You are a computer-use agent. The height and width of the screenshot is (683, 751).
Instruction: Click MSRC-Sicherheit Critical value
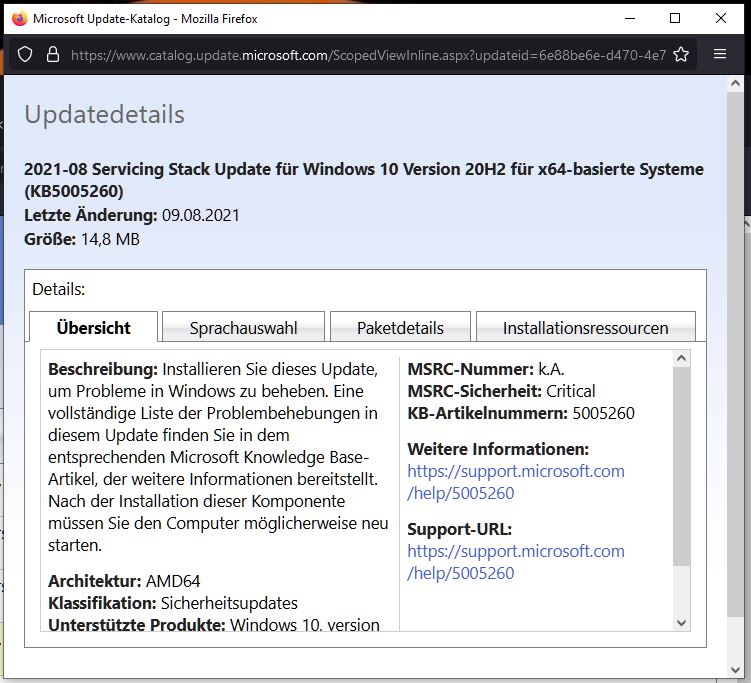pyautogui.click(x=570, y=391)
